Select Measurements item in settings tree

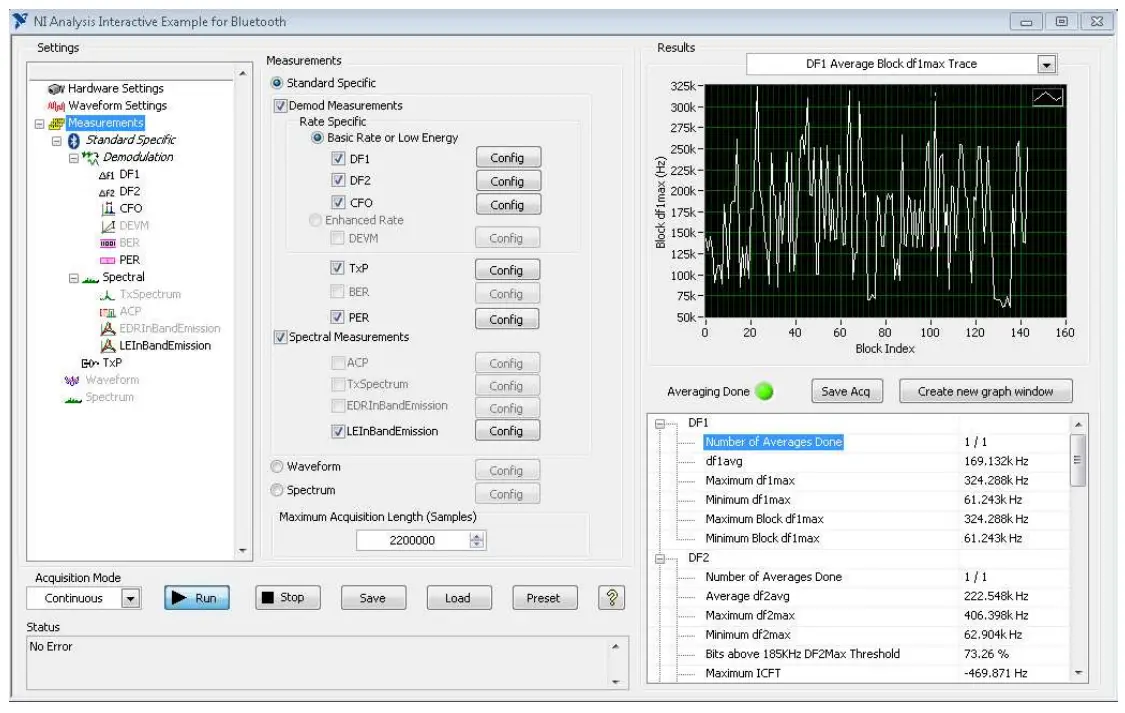(105, 123)
